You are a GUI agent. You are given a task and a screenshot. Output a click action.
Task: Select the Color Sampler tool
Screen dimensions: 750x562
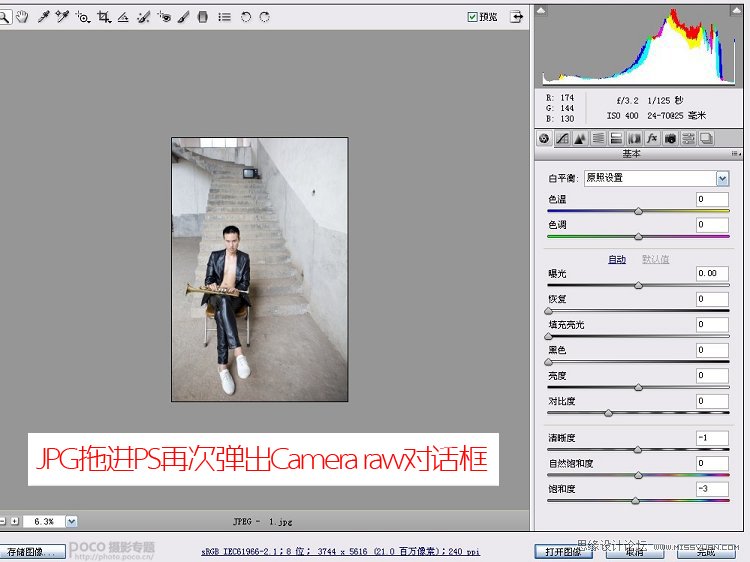tap(62, 17)
